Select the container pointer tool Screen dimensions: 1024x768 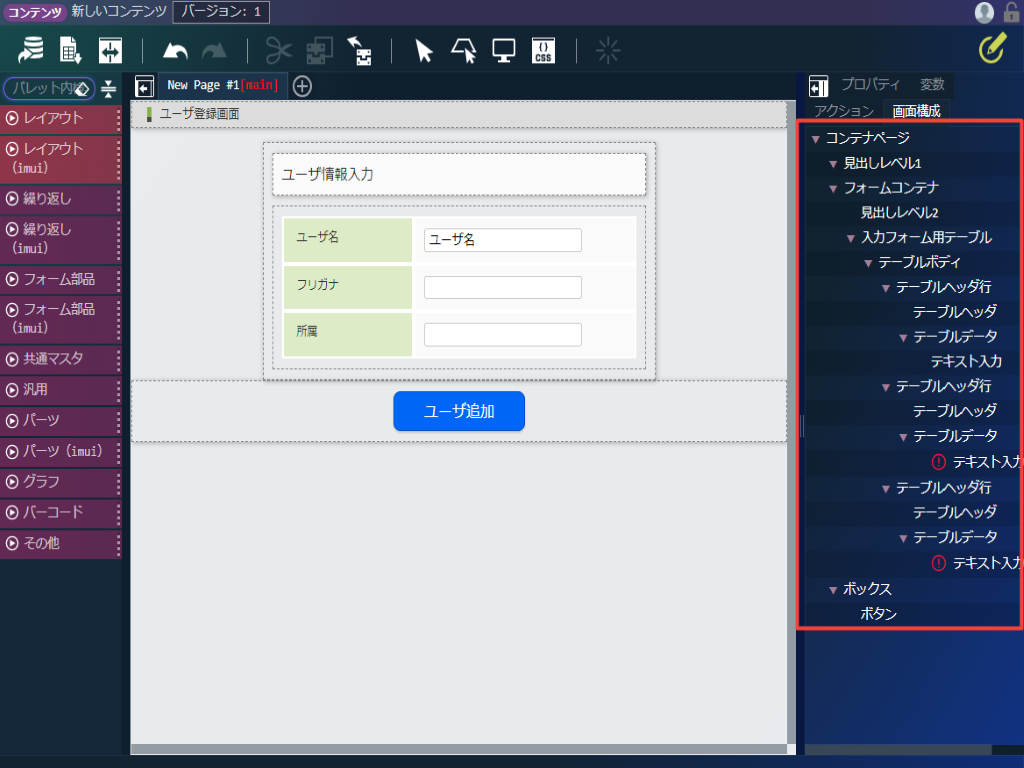pos(464,50)
